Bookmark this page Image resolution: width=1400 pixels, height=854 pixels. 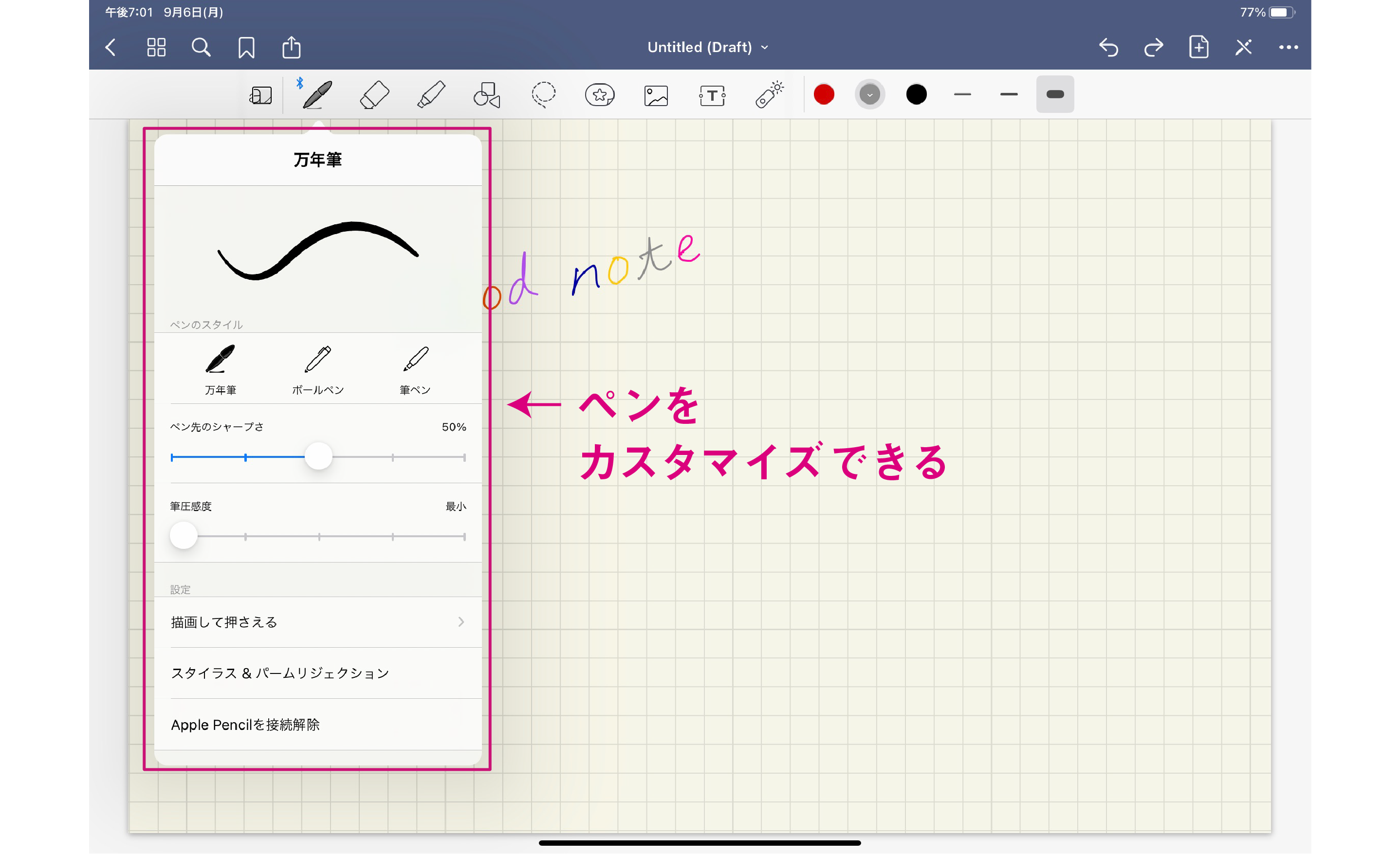[x=246, y=48]
